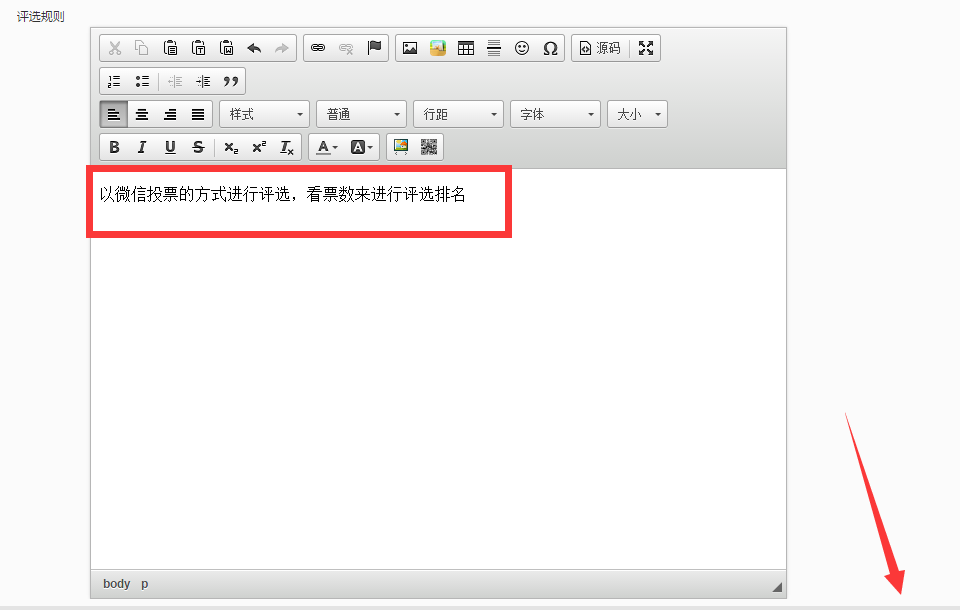Maximize the editor with fullscreen icon
Image resolution: width=960 pixels, height=610 pixels.
[x=646, y=48]
